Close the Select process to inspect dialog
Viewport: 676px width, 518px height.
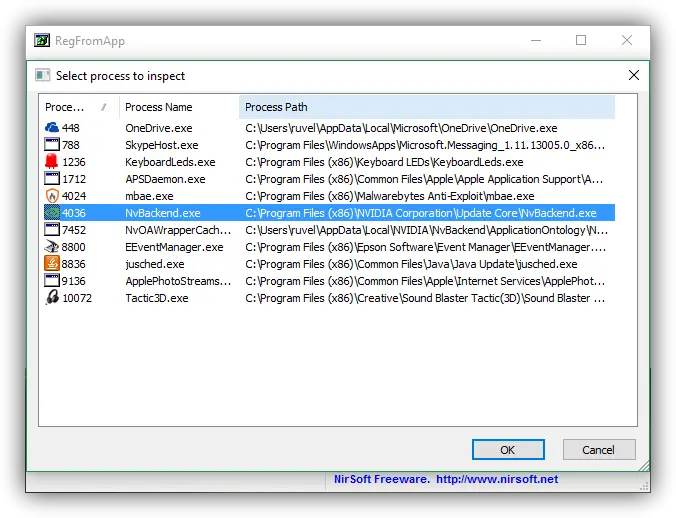633,75
